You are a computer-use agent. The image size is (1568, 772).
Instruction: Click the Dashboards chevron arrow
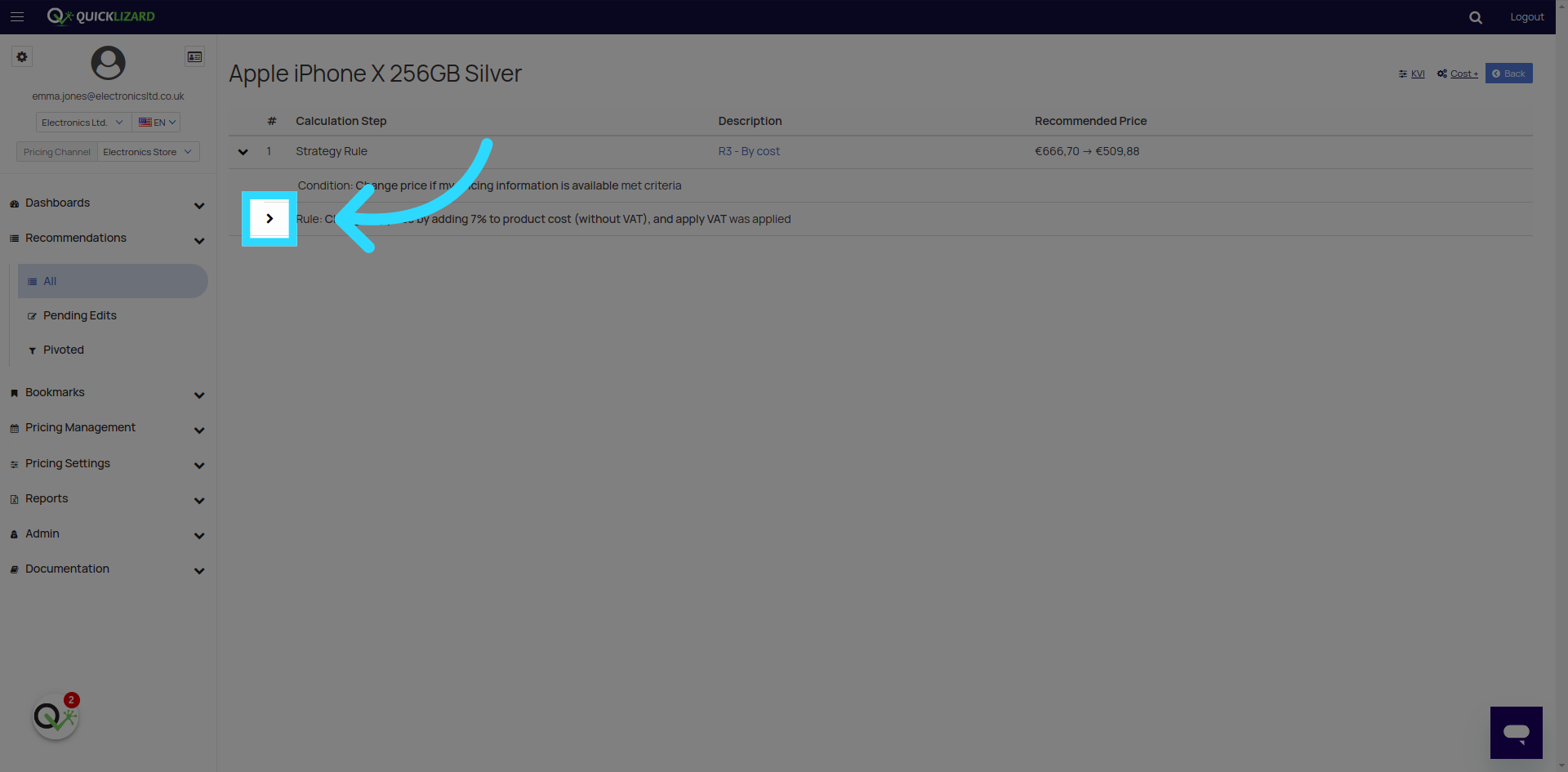(199, 205)
